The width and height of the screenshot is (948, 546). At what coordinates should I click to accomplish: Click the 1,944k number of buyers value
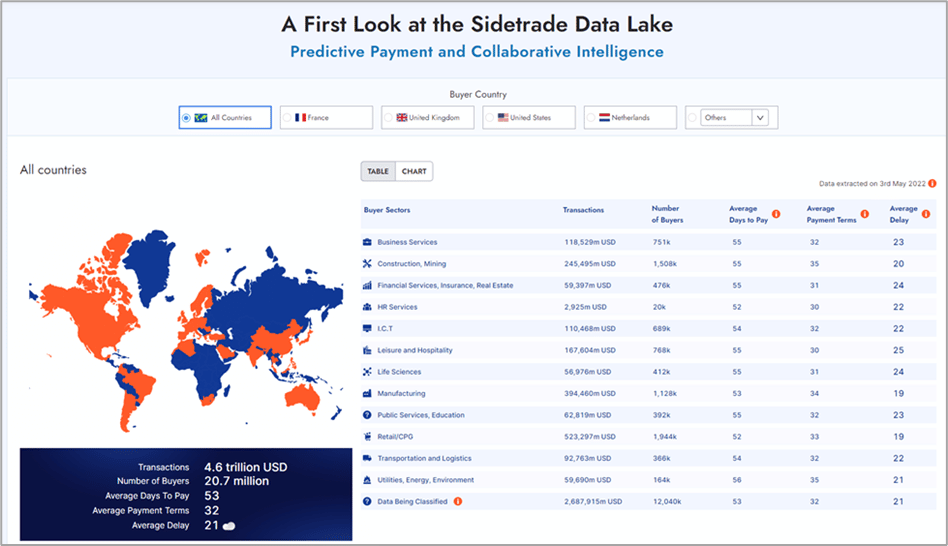point(664,437)
